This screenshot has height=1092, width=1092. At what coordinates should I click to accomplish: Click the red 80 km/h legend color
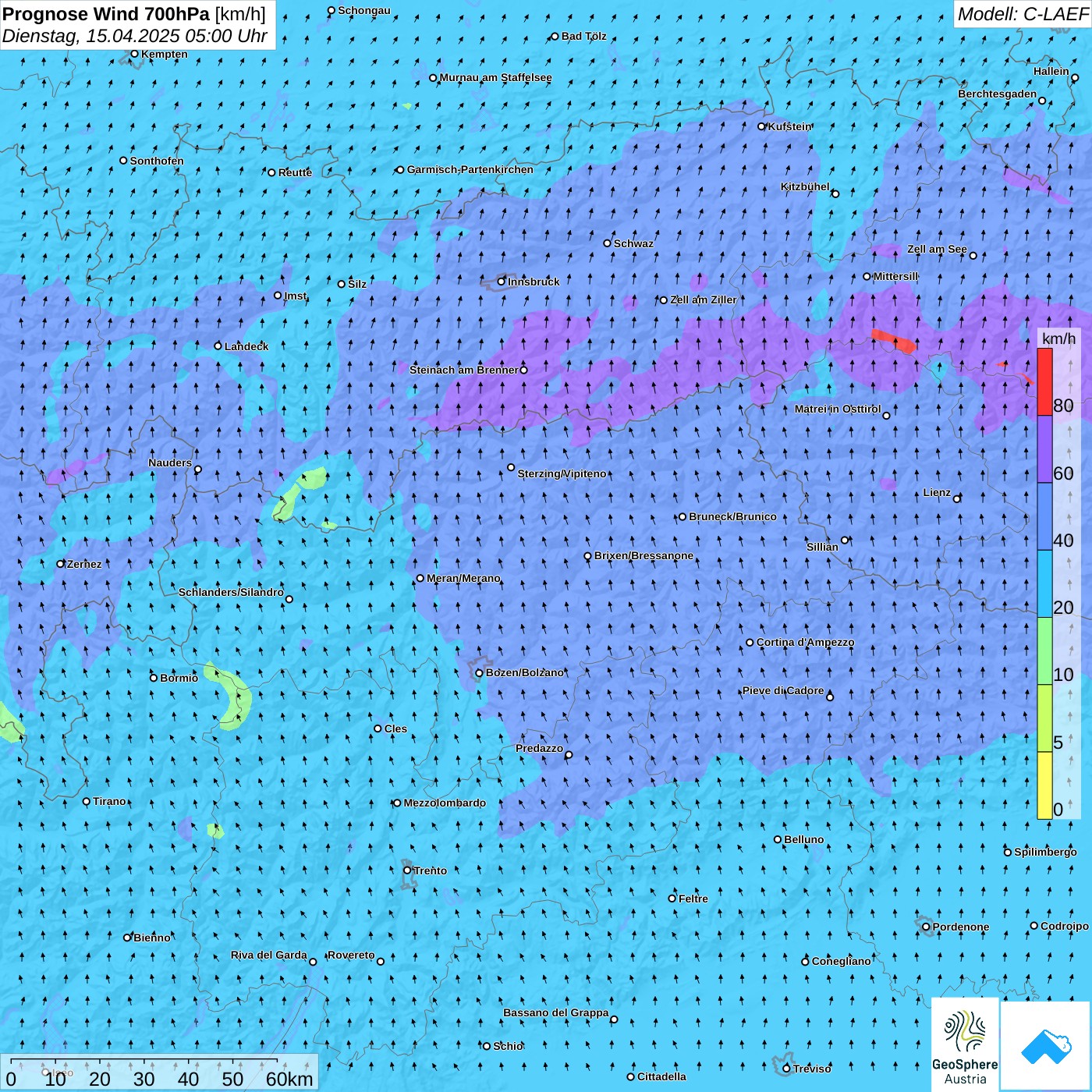[x=1044, y=382]
